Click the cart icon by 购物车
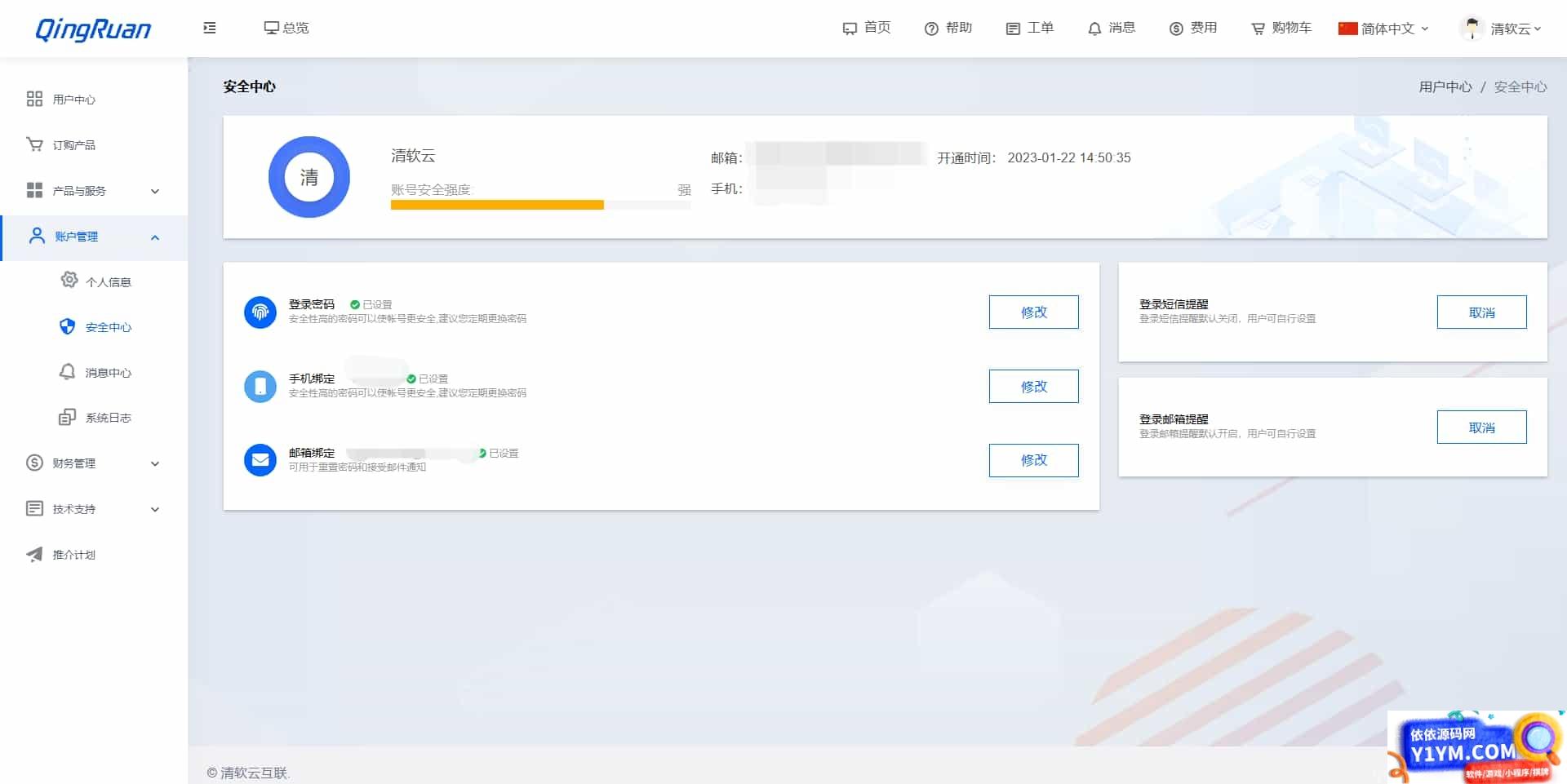This screenshot has width=1567, height=784. point(1258,29)
